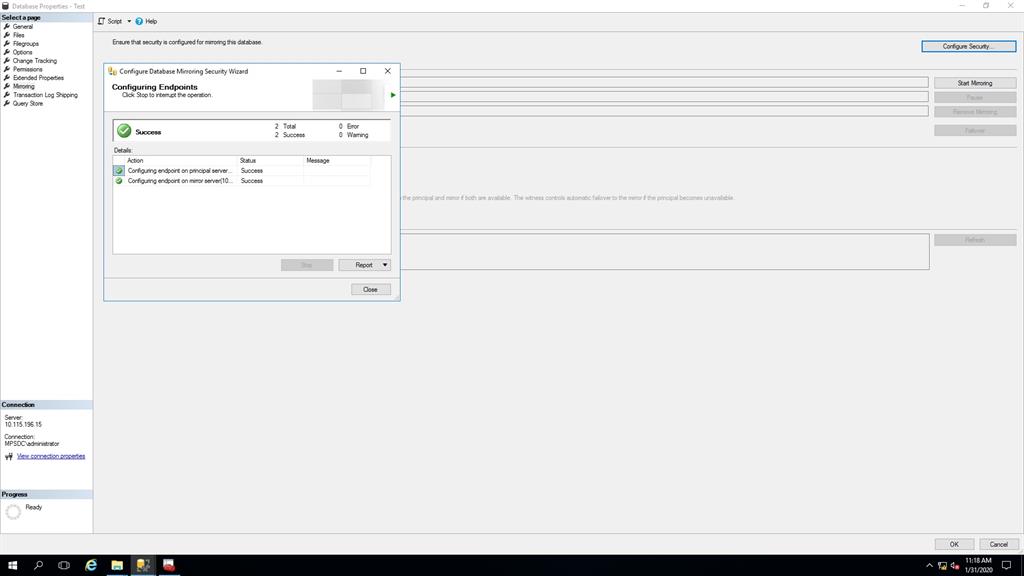Click the Configure Security button
Image resolution: width=1024 pixels, height=576 pixels.
tap(968, 47)
